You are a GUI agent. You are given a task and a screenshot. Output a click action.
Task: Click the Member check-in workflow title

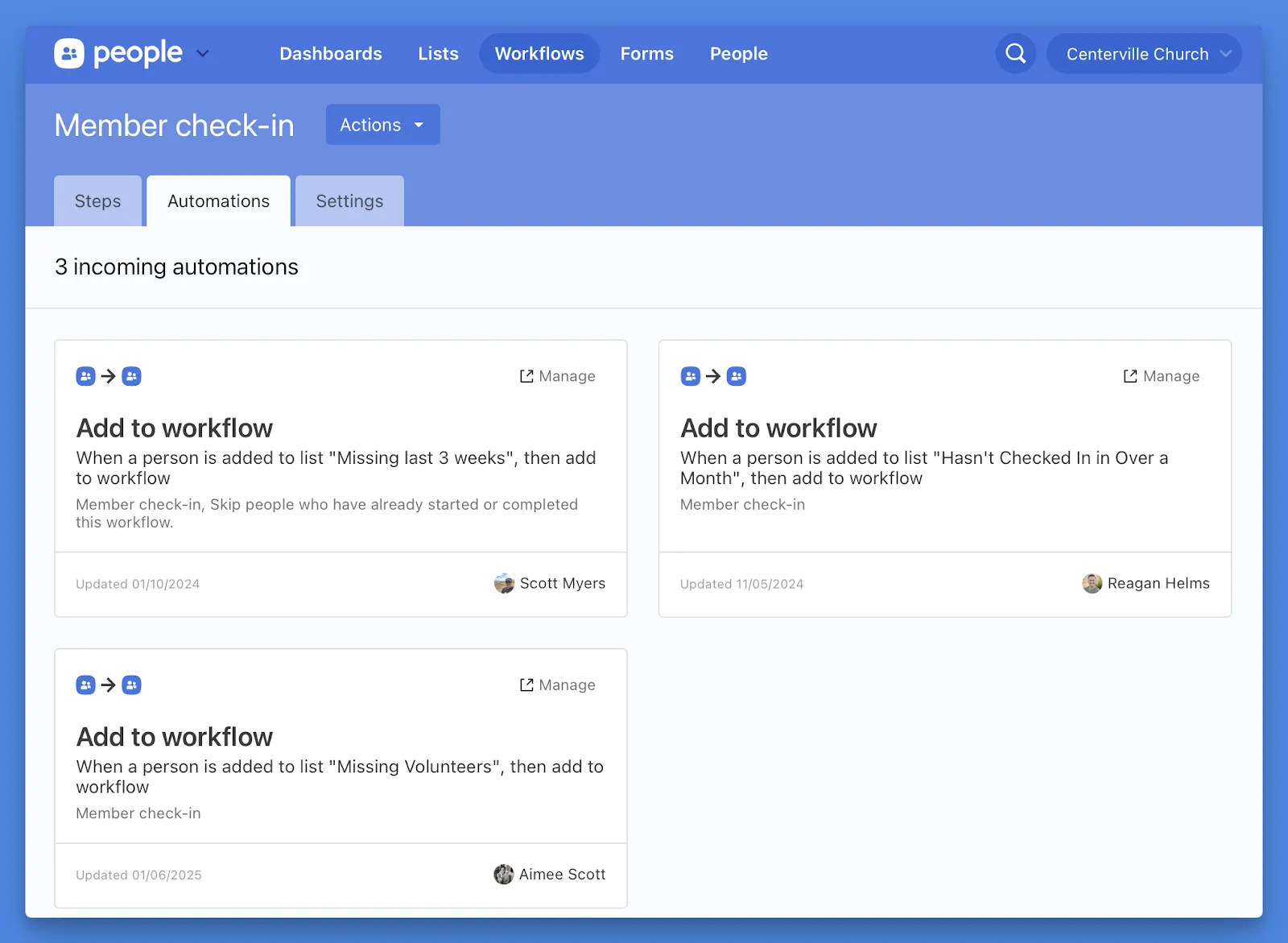point(174,126)
